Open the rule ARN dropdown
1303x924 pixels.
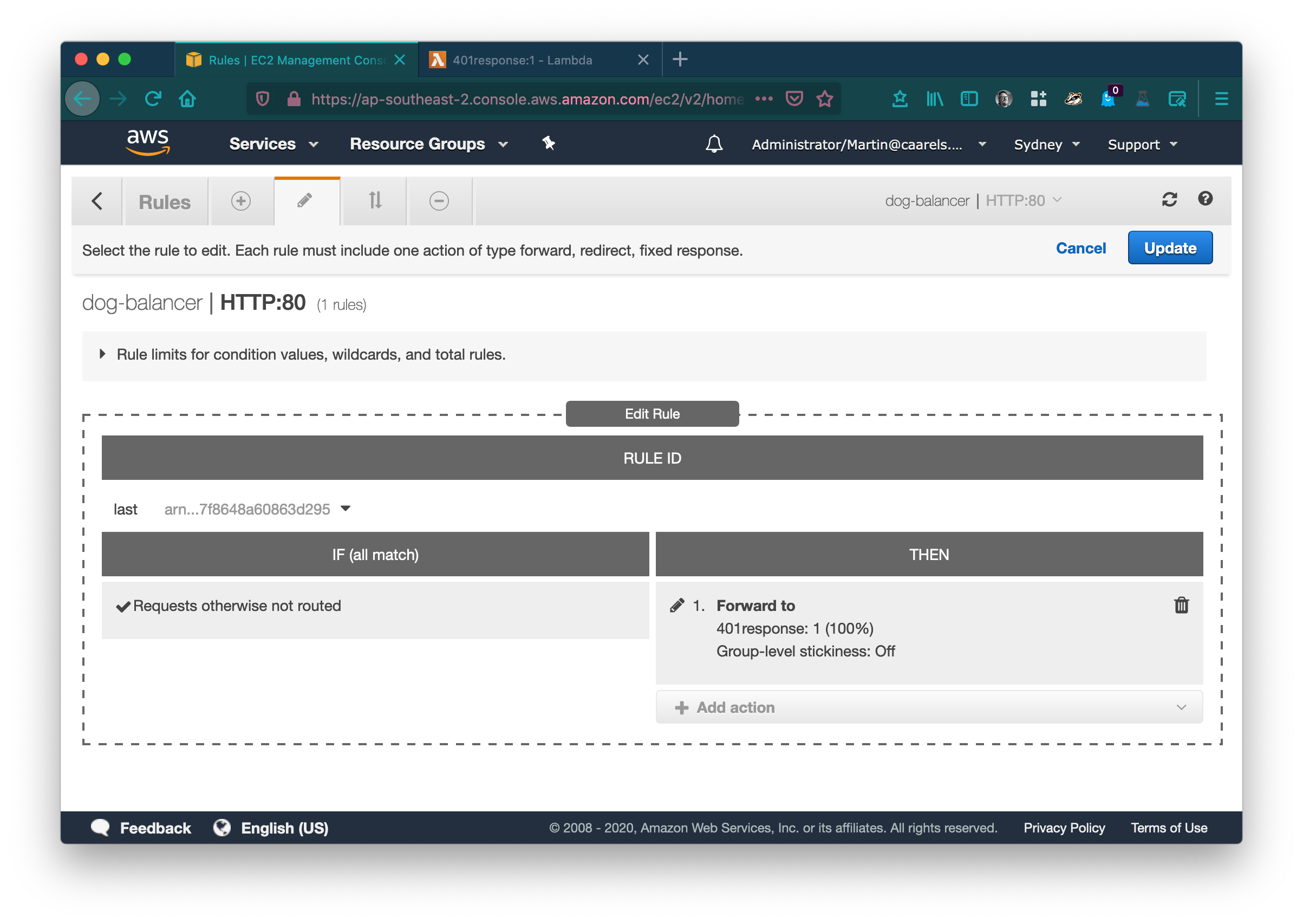[344, 509]
